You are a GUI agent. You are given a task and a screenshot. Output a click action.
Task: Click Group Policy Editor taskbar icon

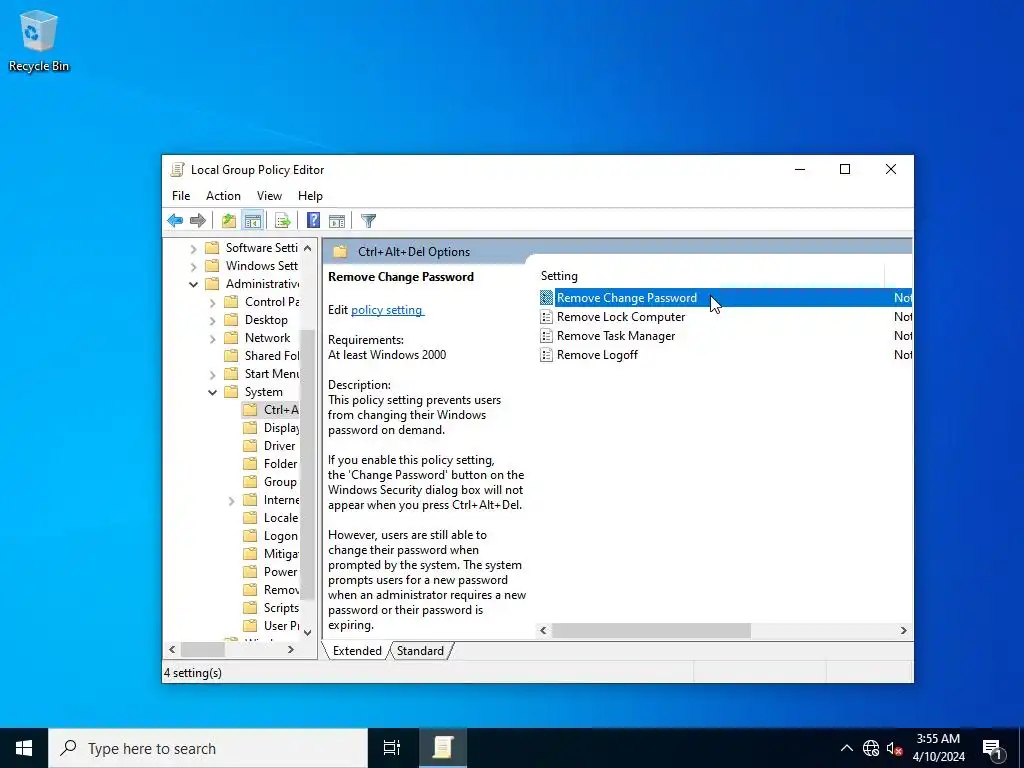[x=442, y=748]
